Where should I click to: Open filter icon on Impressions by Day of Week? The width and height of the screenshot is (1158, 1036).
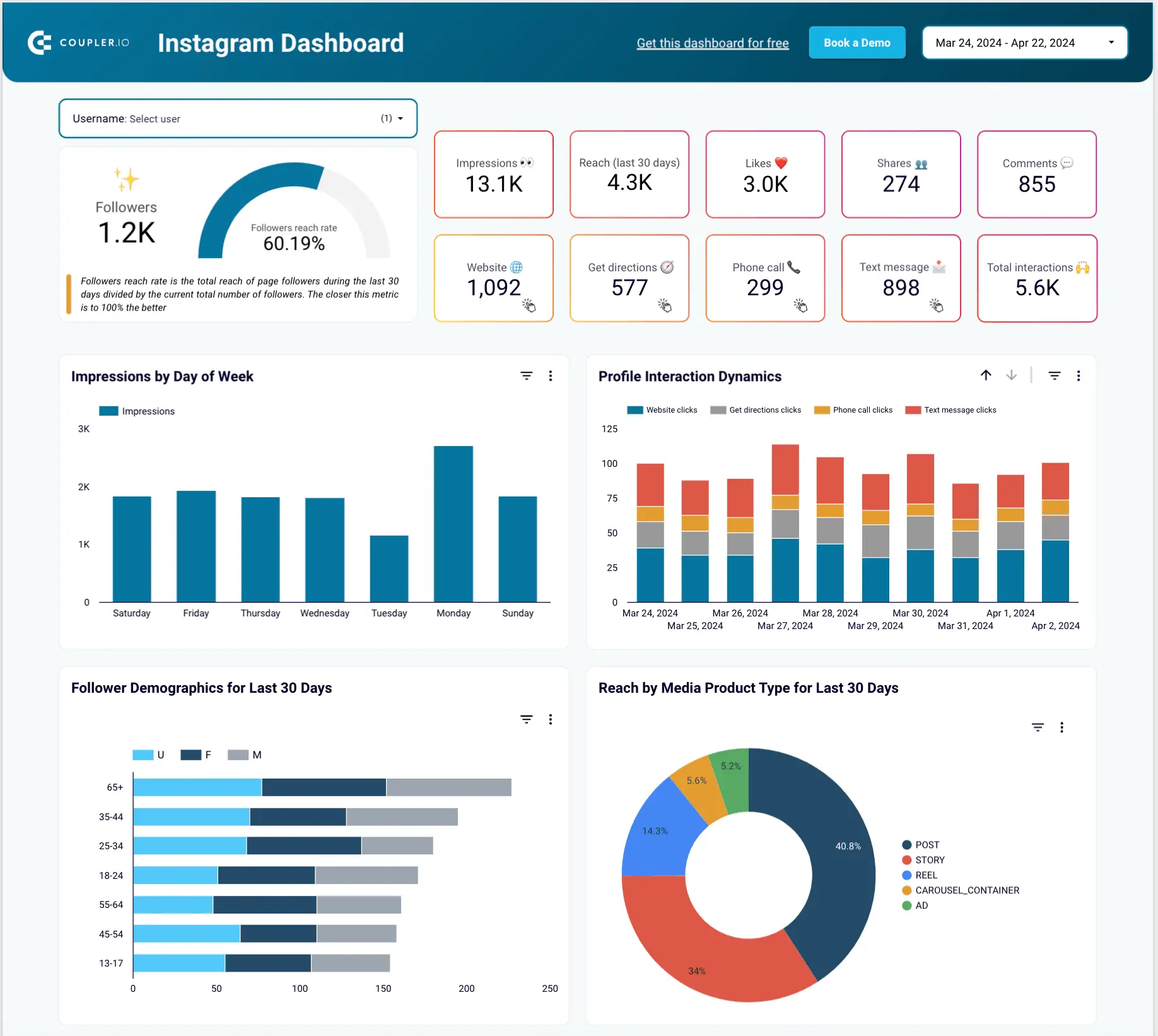pyautogui.click(x=527, y=376)
